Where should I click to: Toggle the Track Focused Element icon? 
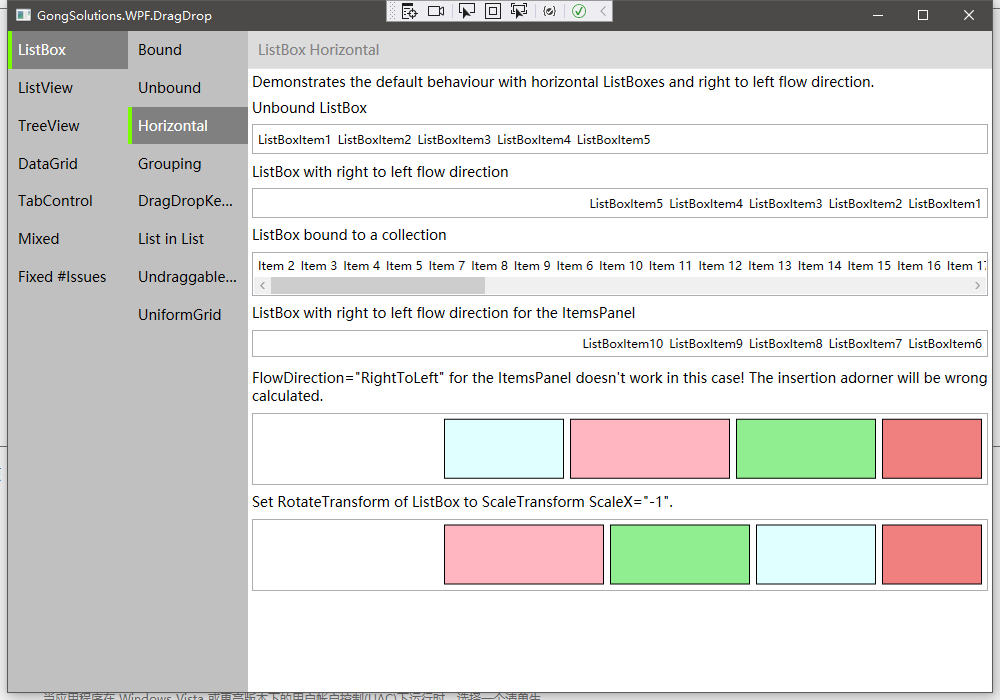coord(519,11)
